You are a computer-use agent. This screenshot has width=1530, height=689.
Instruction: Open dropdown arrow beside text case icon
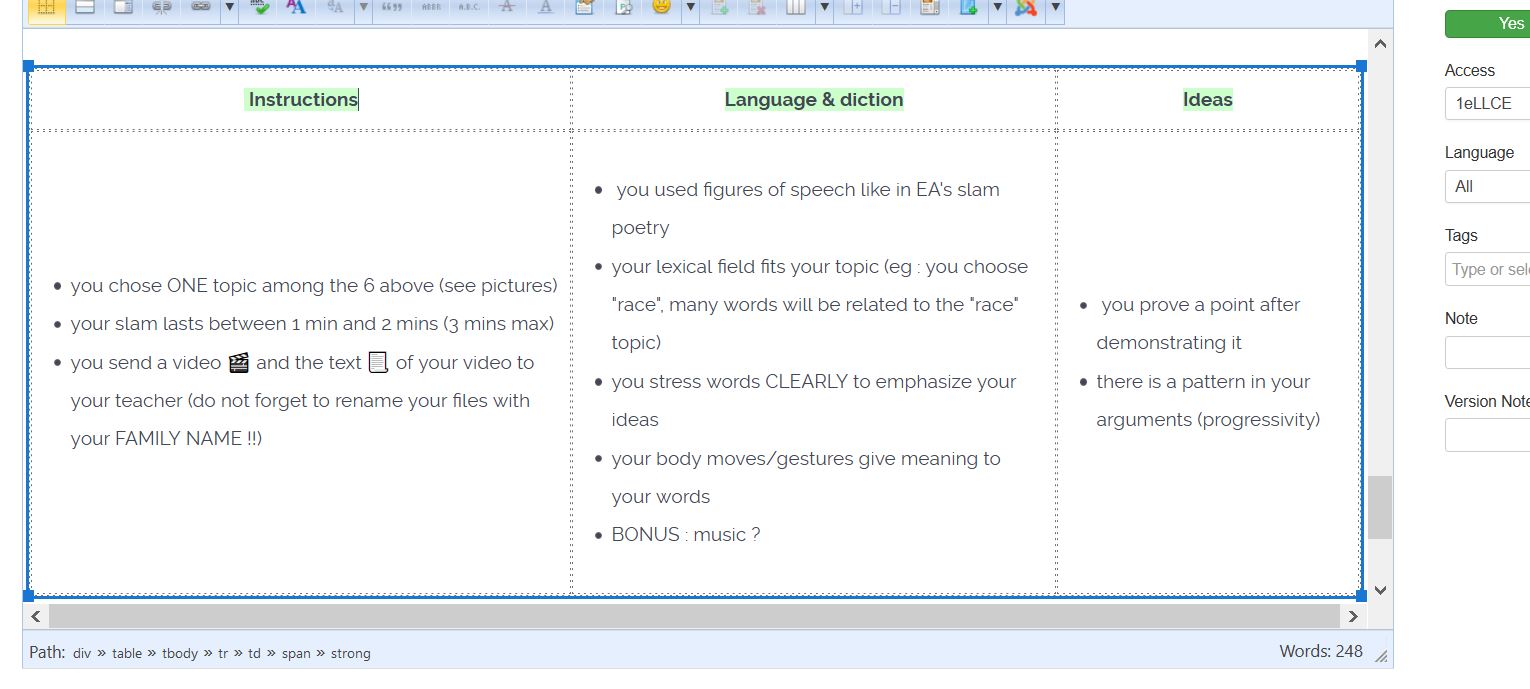click(363, 8)
